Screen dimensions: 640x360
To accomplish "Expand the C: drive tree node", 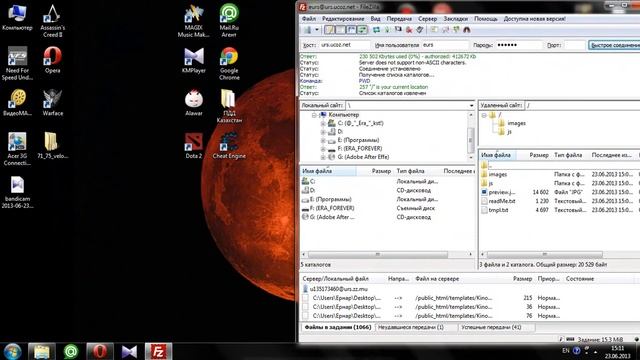I will click(x=323, y=123).
